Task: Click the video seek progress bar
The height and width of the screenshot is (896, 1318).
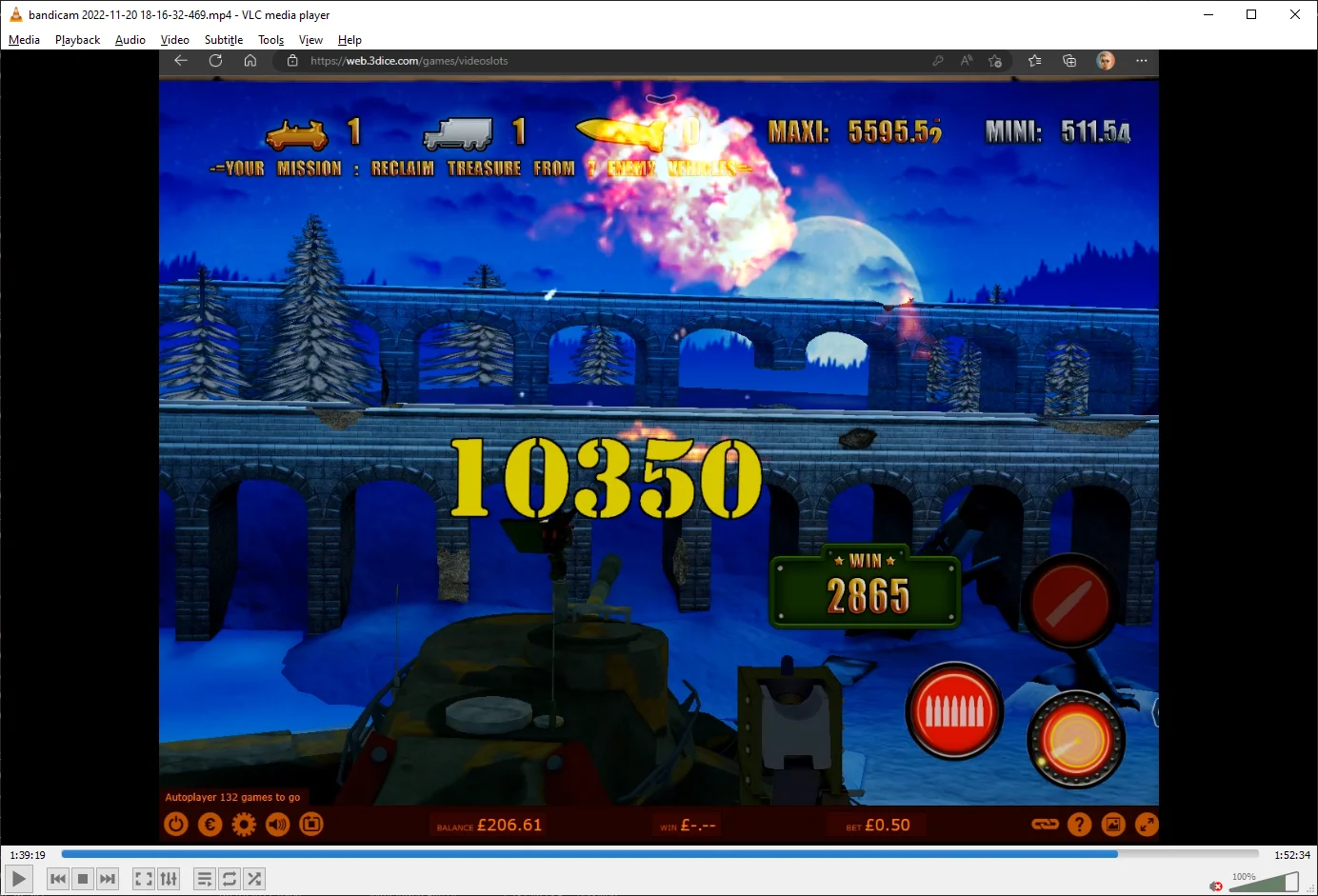Action: click(x=660, y=854)
